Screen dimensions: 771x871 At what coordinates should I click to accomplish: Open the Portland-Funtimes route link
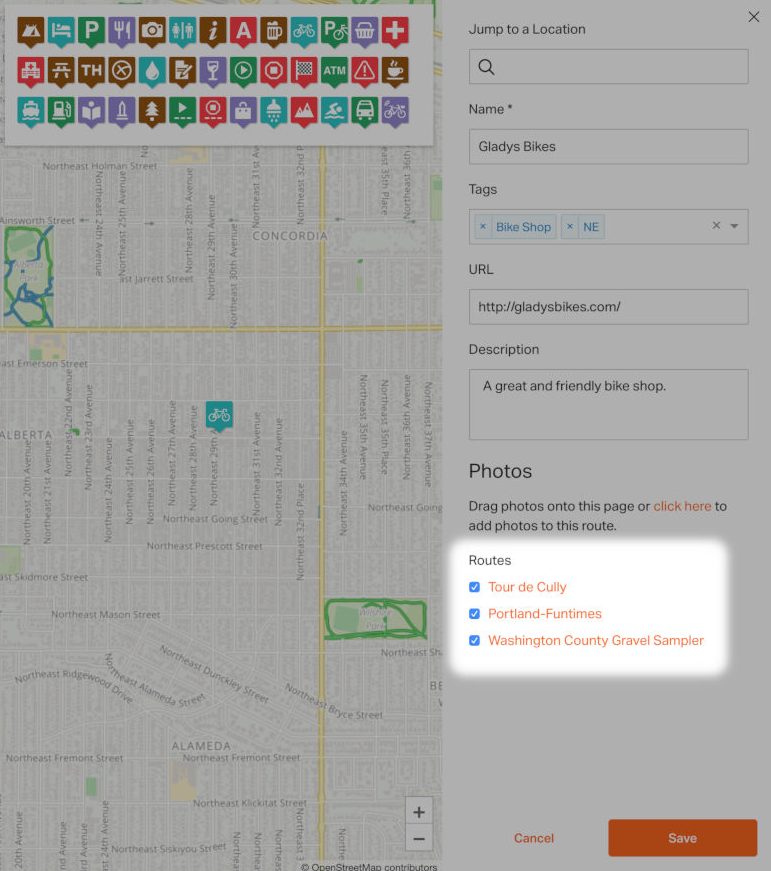(x=545, y=614)
